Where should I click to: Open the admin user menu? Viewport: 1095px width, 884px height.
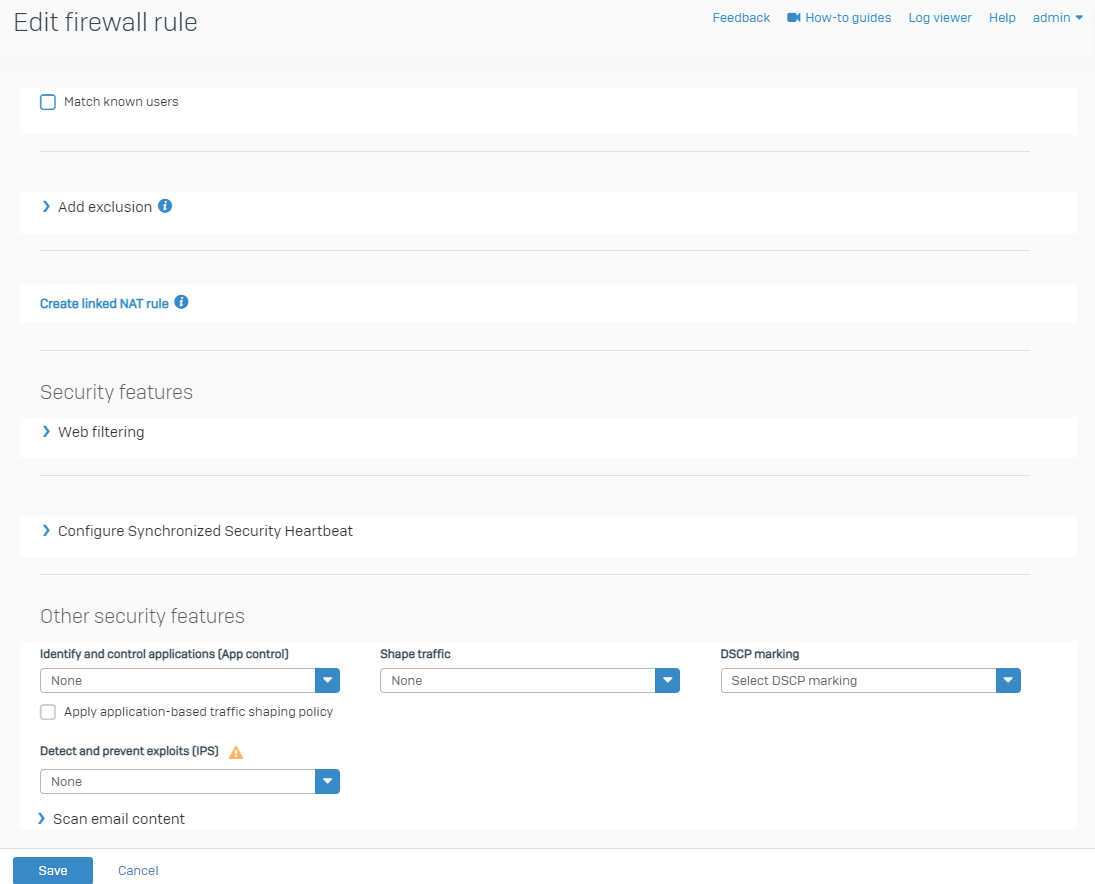click(1057, 18)
